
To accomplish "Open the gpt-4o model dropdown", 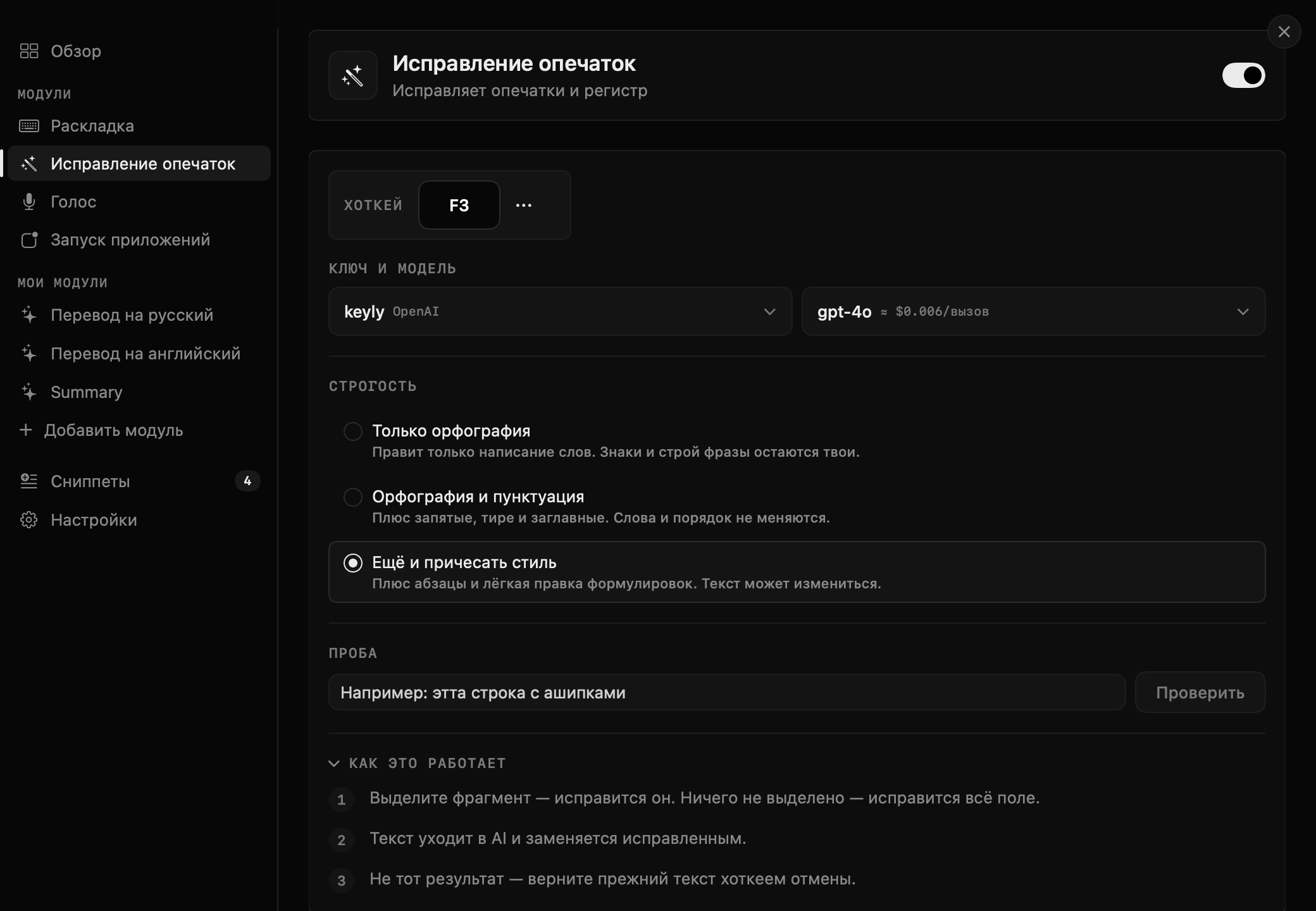I will pyautogui.click(x=1033, y=311).
